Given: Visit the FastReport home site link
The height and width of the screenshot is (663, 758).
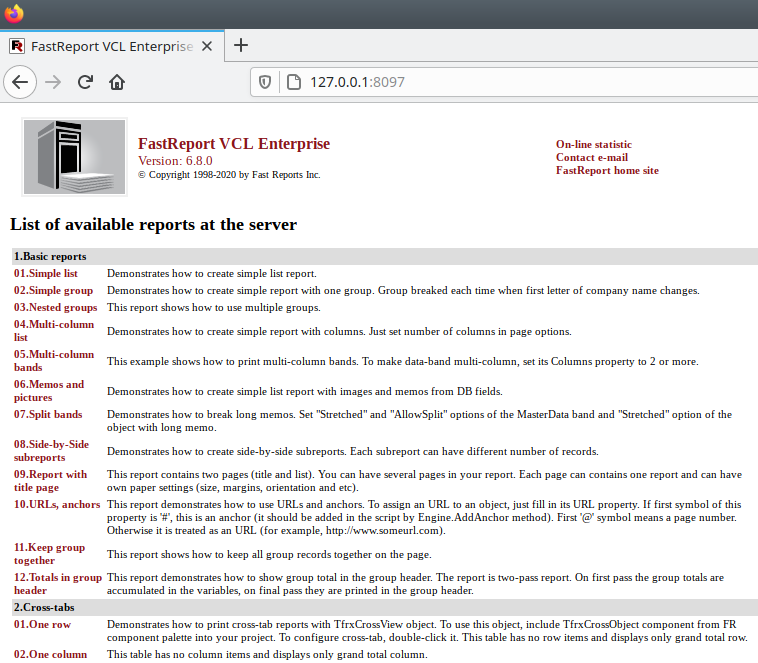Looking at the screenshot, I should tap(607, 170).
